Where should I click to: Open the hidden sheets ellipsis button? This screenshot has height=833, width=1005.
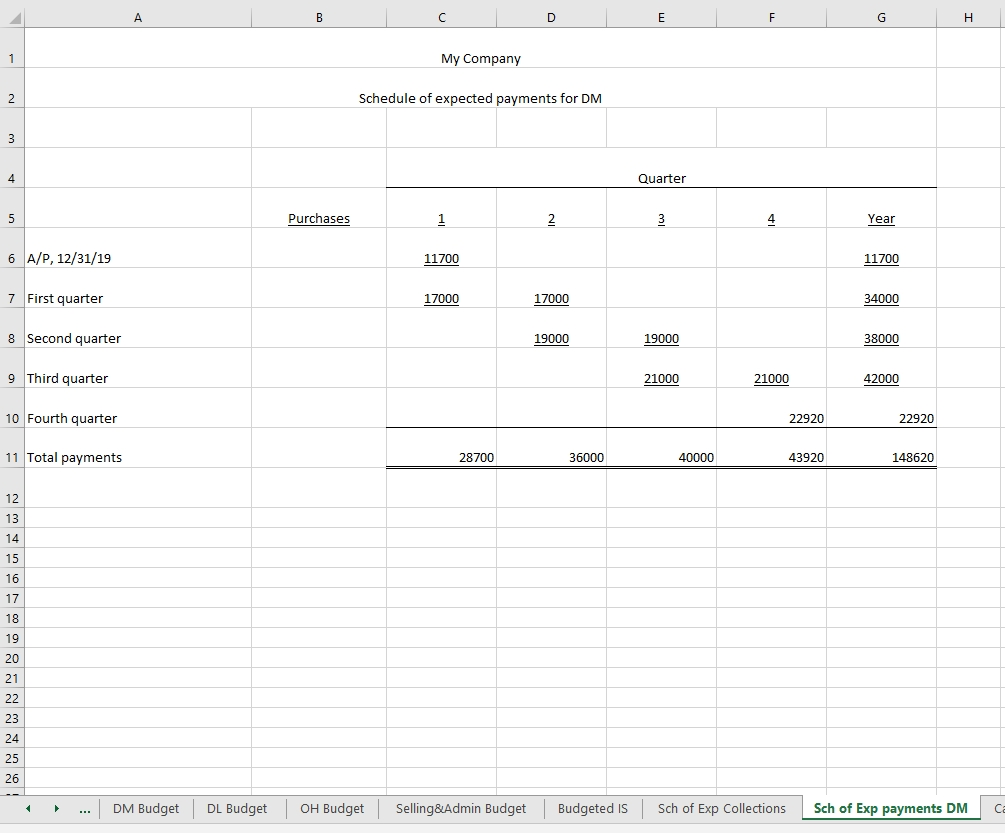(x=85, y=808)
